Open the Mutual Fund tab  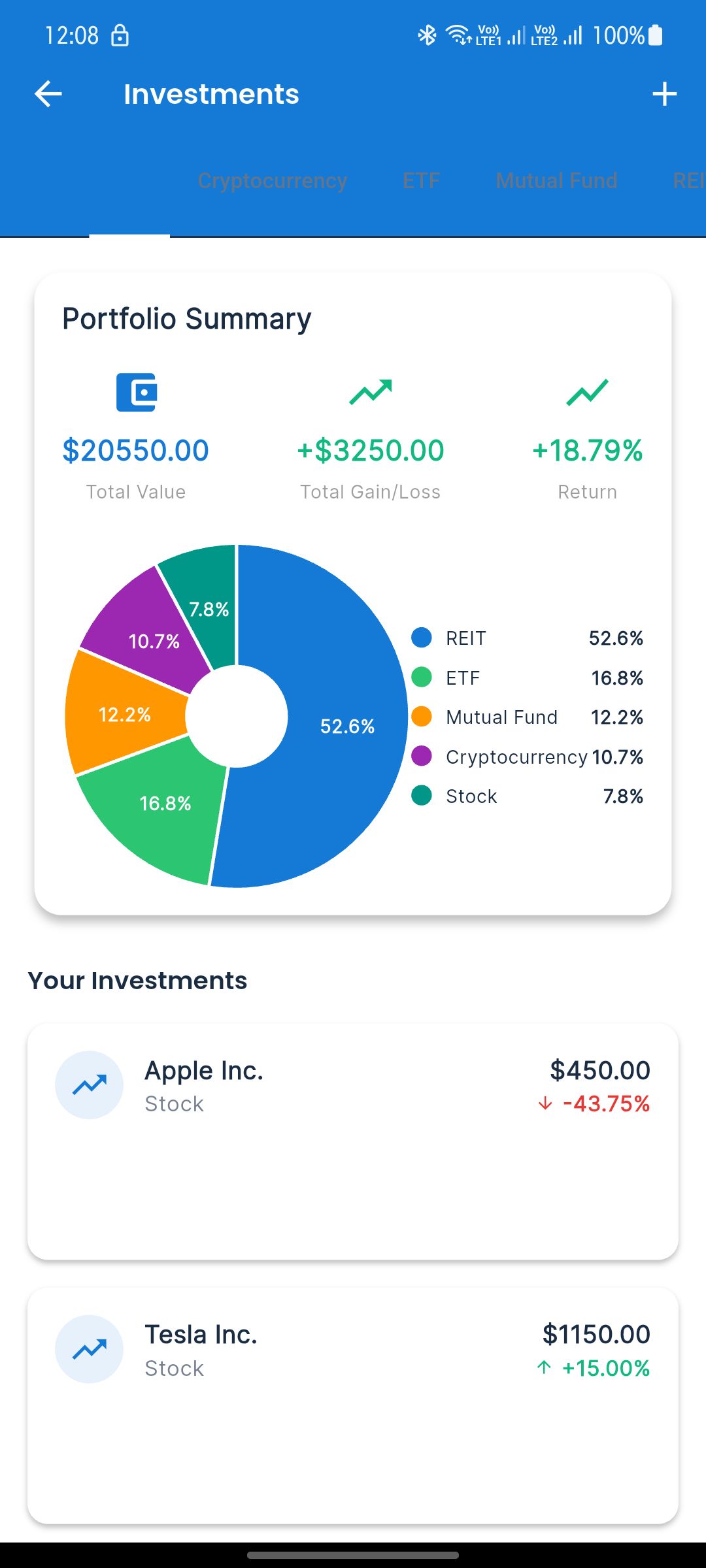tap(556, 181)
